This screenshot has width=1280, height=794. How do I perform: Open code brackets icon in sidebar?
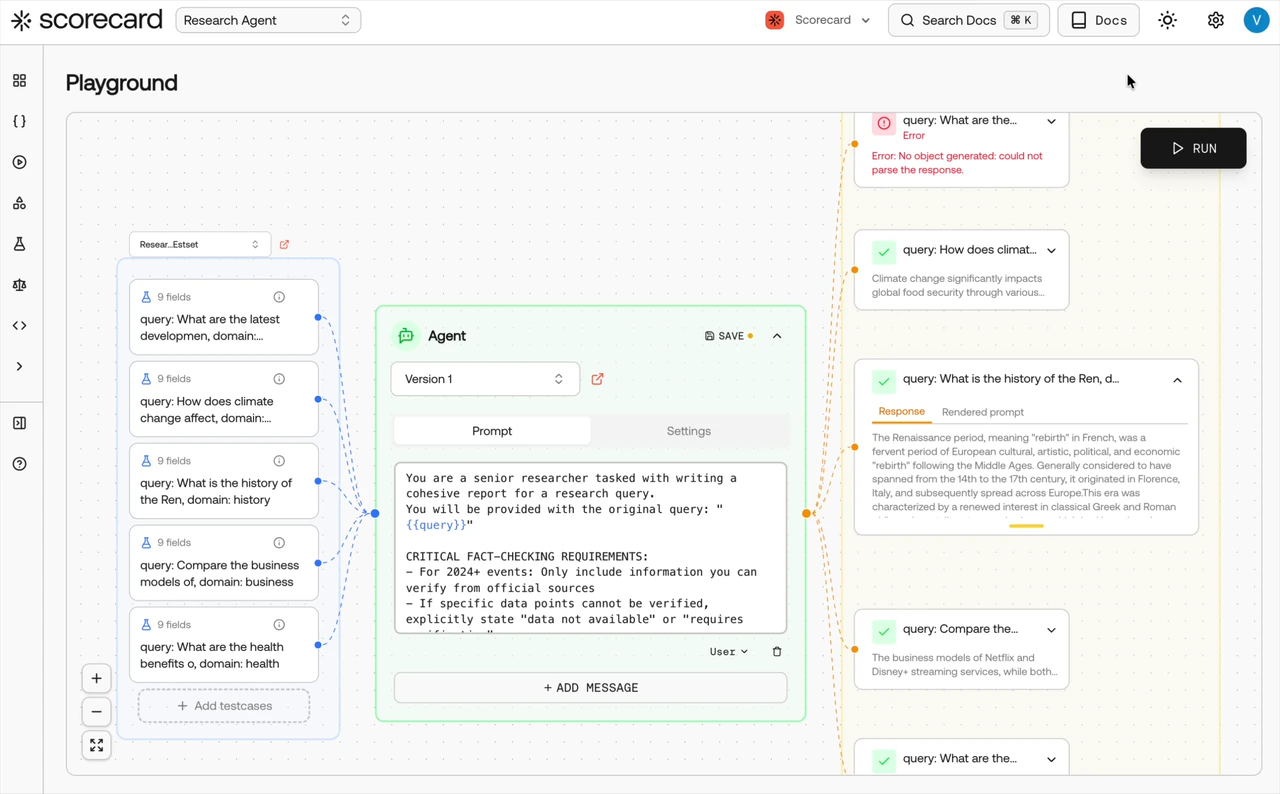19,326
